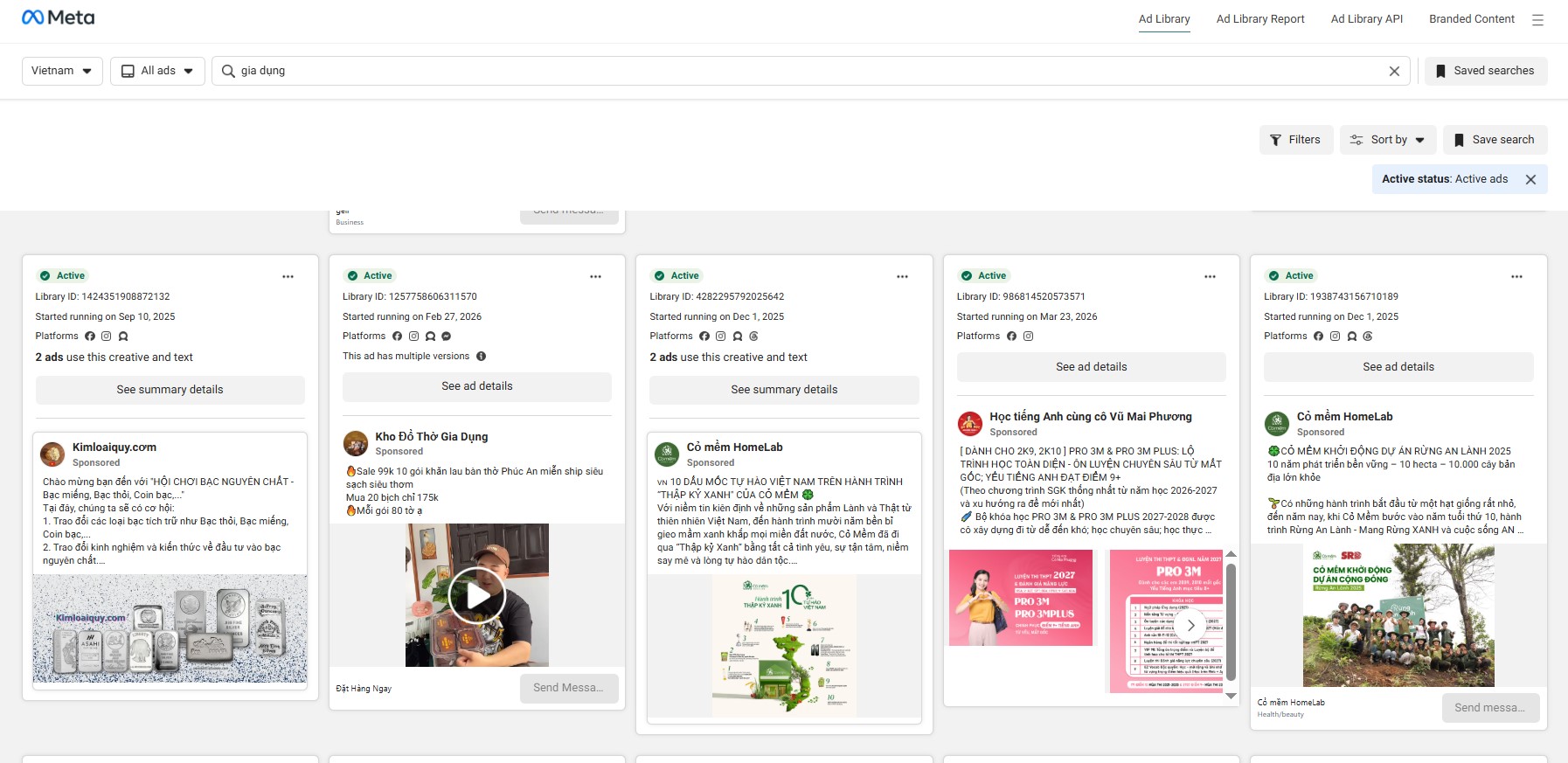Image resolution: width=1568 pixels, height=763 pixels.
Task: Clear the search field with the X icon
Action: pyautogui.click(x=1394, y=71)
